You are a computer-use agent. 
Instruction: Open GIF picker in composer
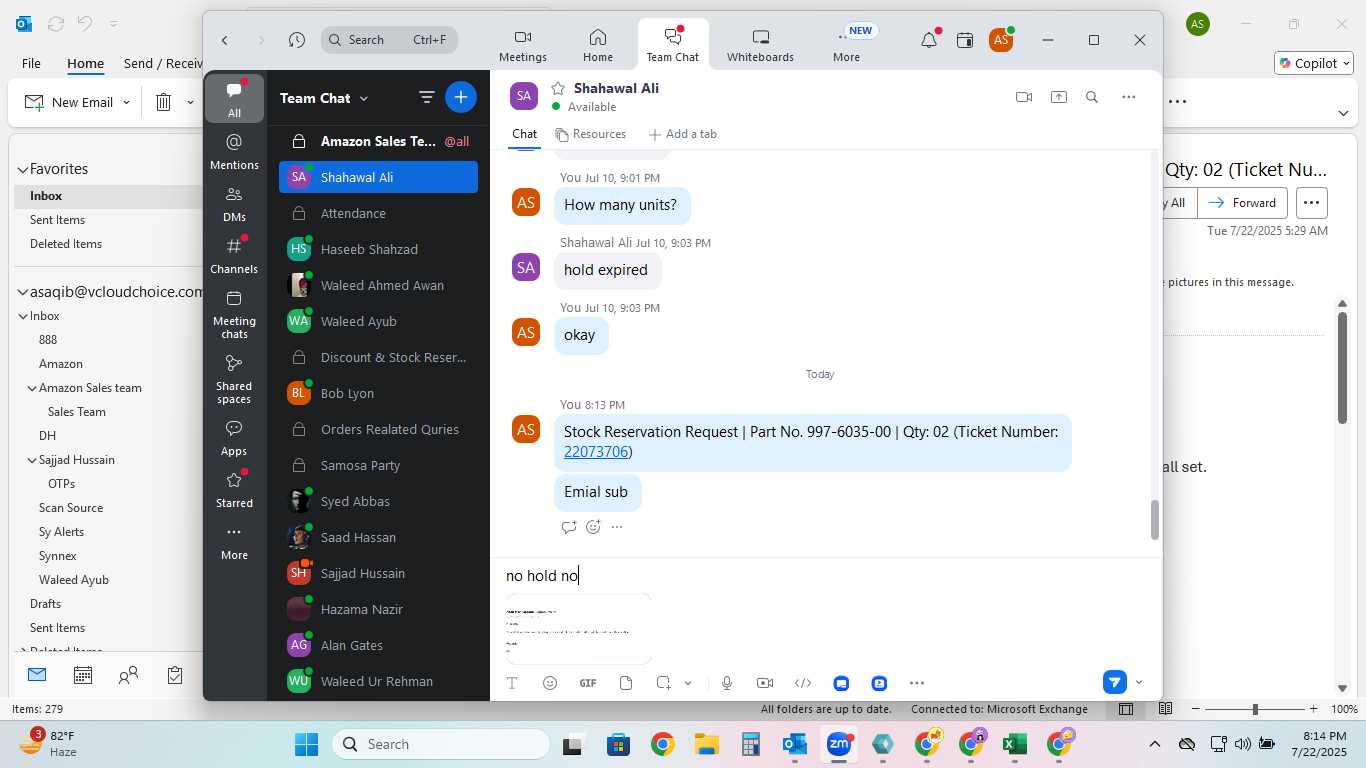pyautogui.click(x=588, y=683)
